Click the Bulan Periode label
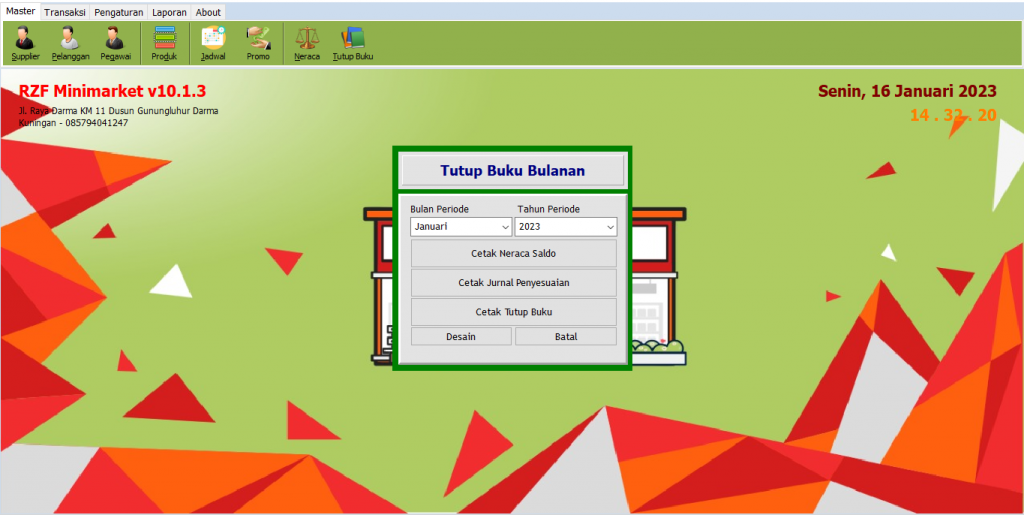 [x=440, y=210]
